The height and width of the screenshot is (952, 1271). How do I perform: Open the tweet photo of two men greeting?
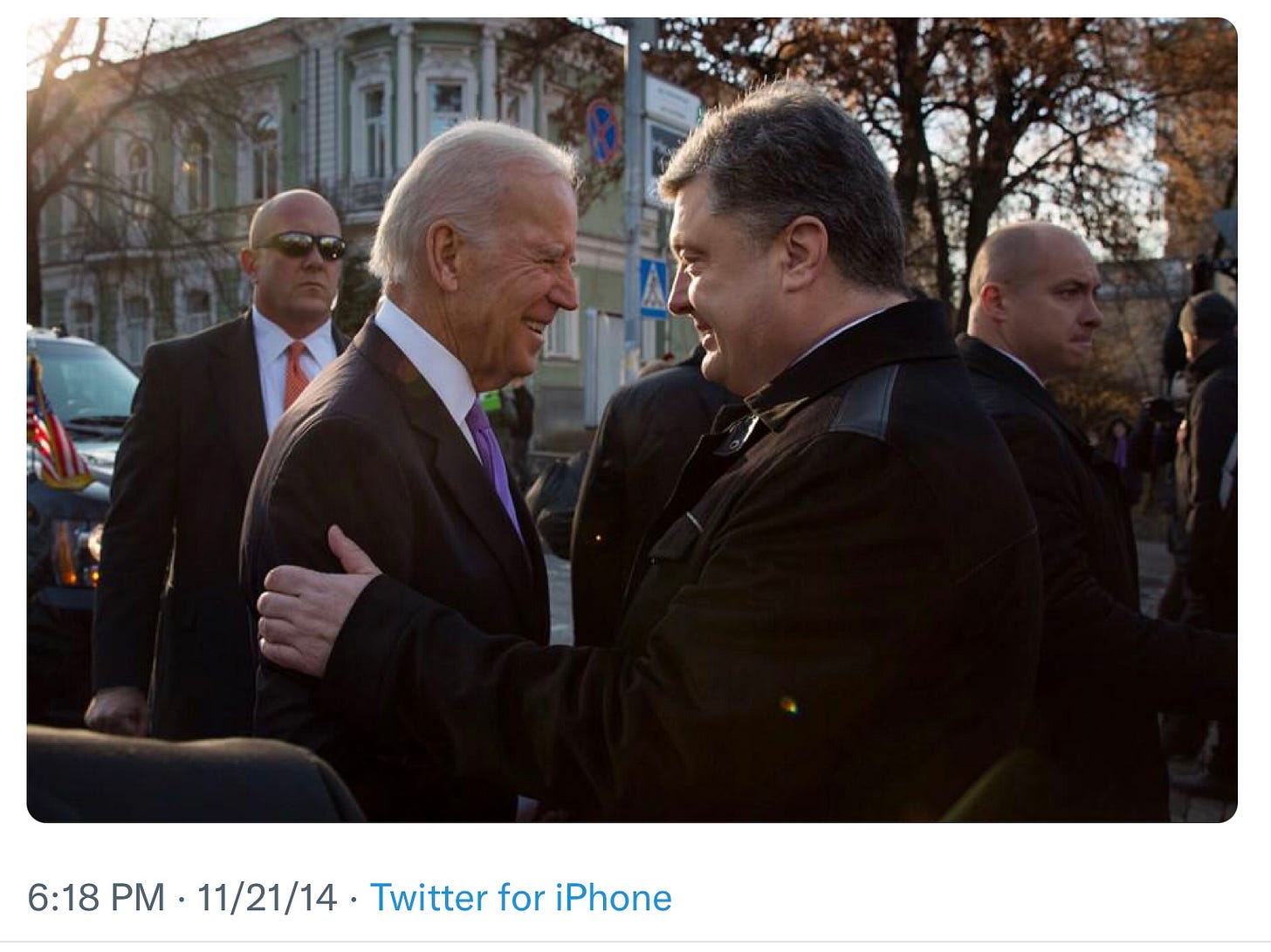tap(632, 420)
